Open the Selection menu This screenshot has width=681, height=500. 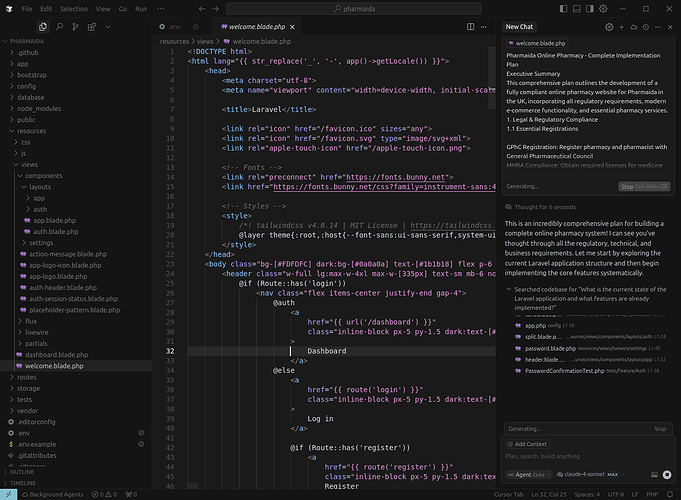click(x=73, y=8)
